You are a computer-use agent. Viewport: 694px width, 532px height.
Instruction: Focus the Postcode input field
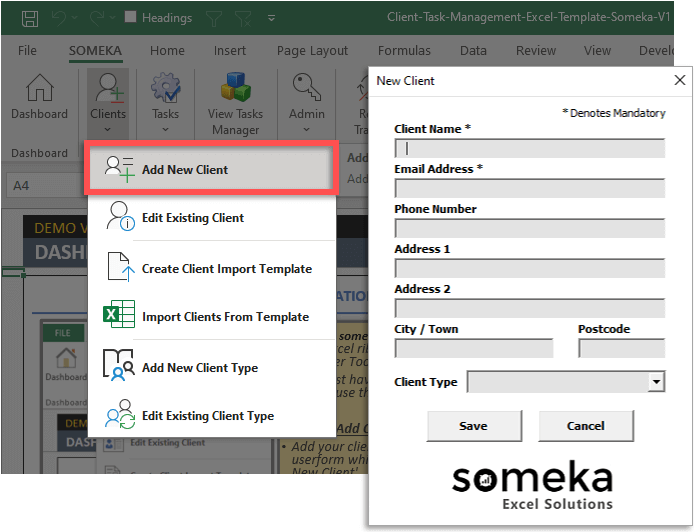pyautogui.click(x=621, y=348)
